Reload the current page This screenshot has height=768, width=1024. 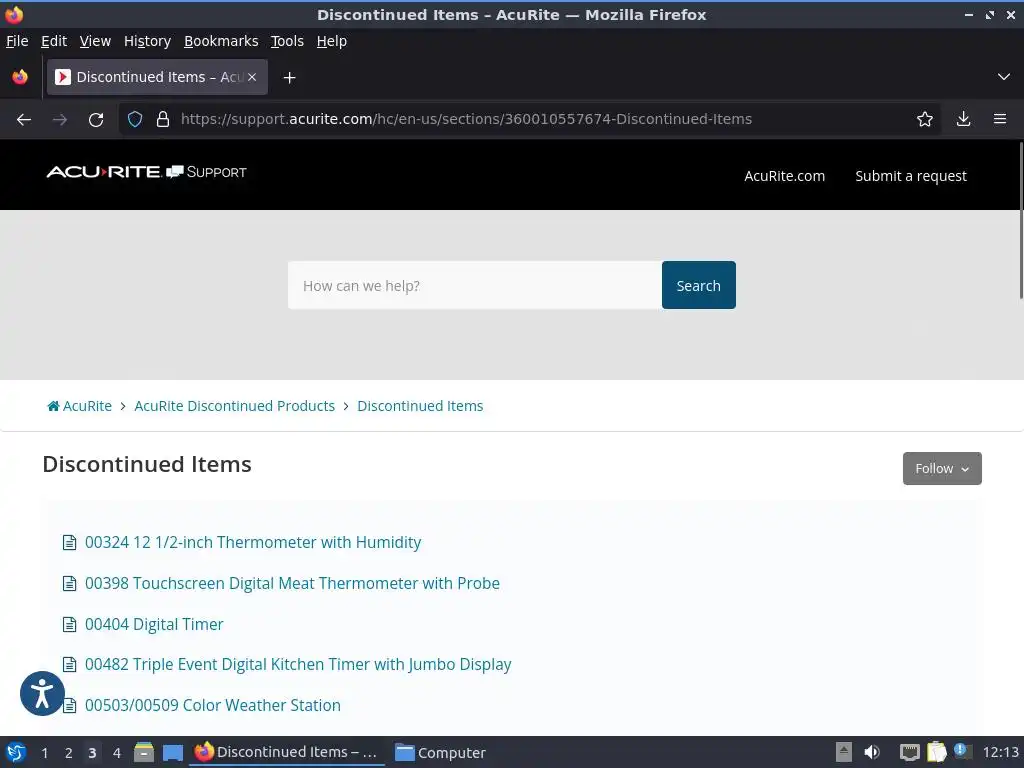(96, 120)
